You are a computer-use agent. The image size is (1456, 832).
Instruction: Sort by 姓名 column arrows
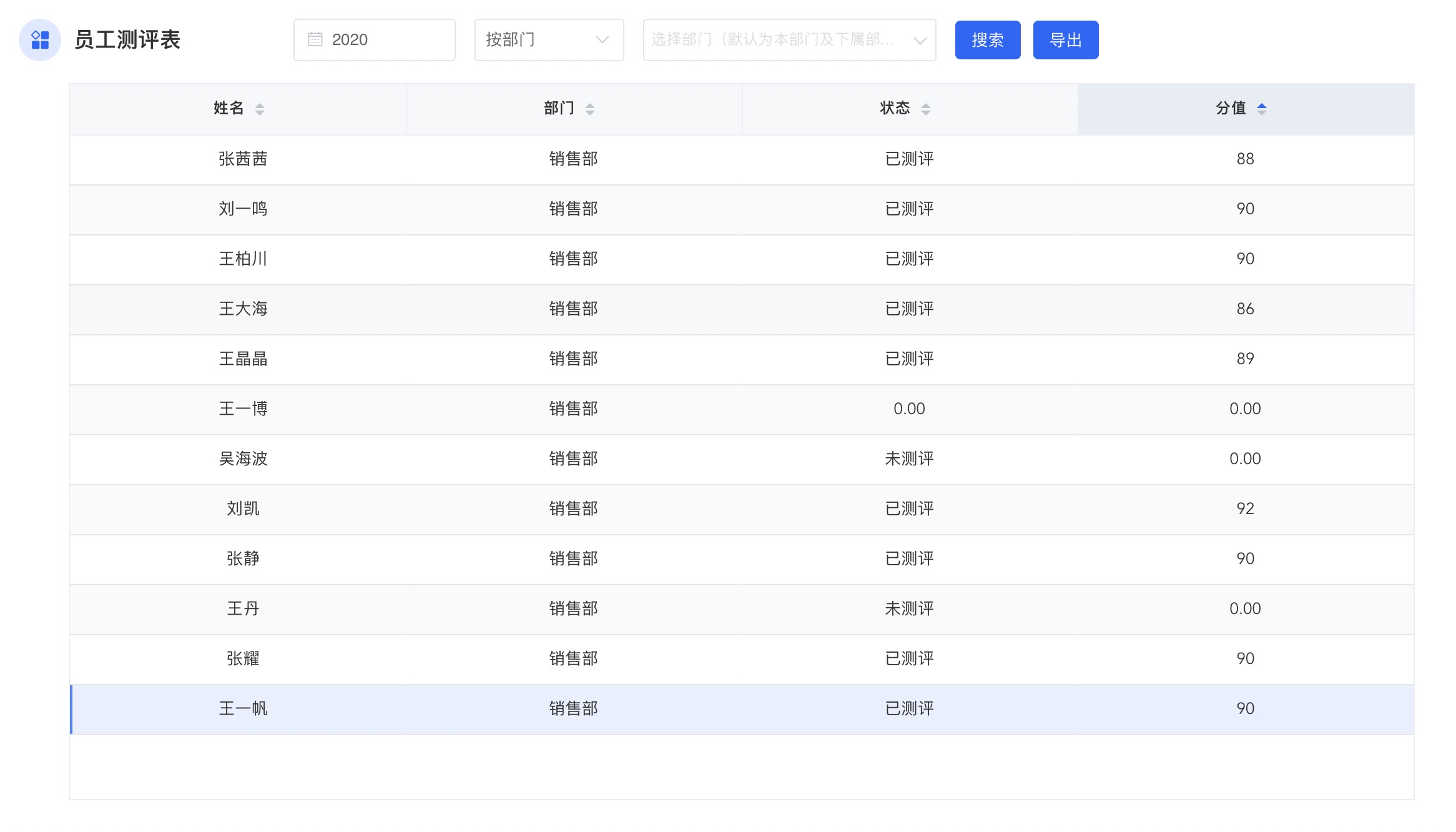click(x=260, y=109)
